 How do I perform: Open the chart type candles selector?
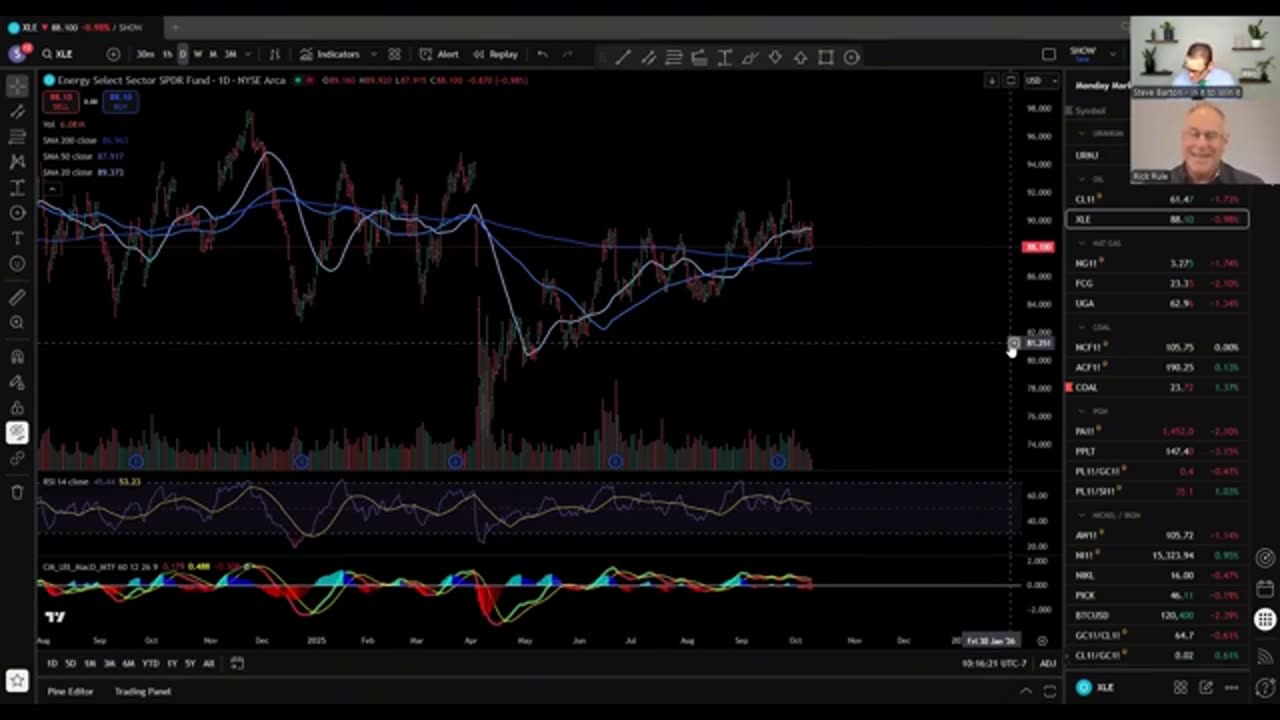[x=274, y=54]
